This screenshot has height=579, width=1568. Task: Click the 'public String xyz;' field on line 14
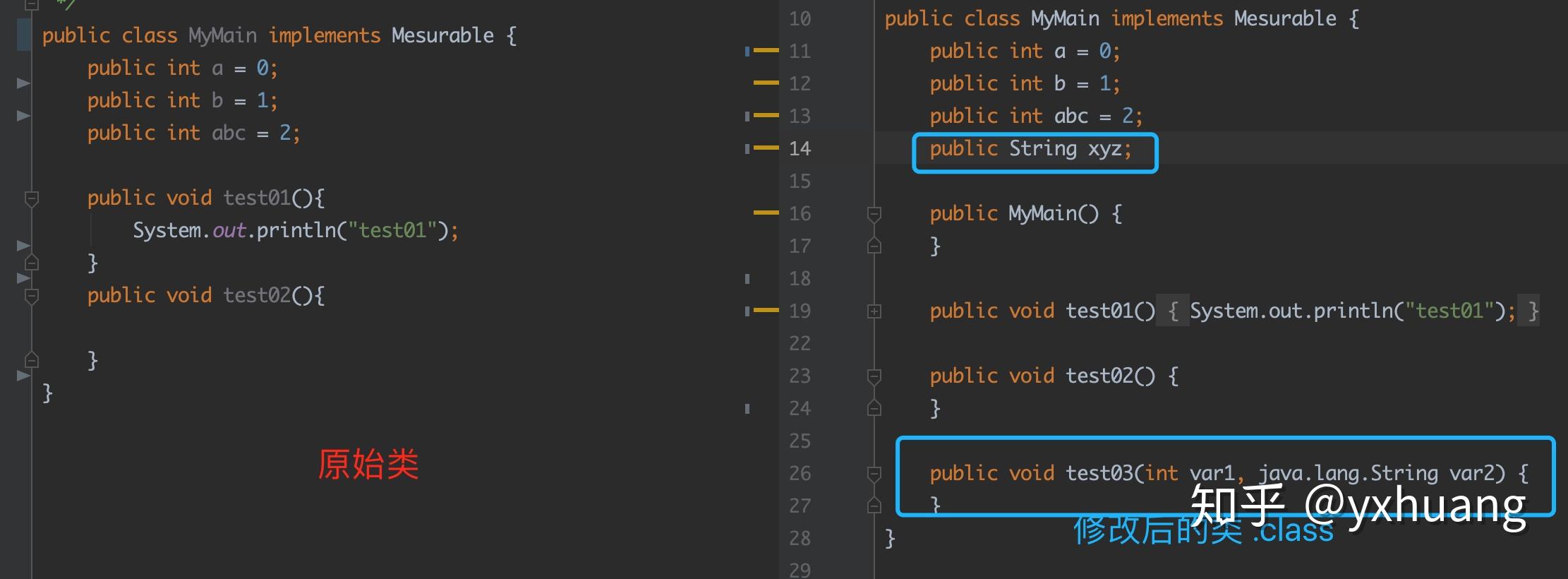[1030, 149]
